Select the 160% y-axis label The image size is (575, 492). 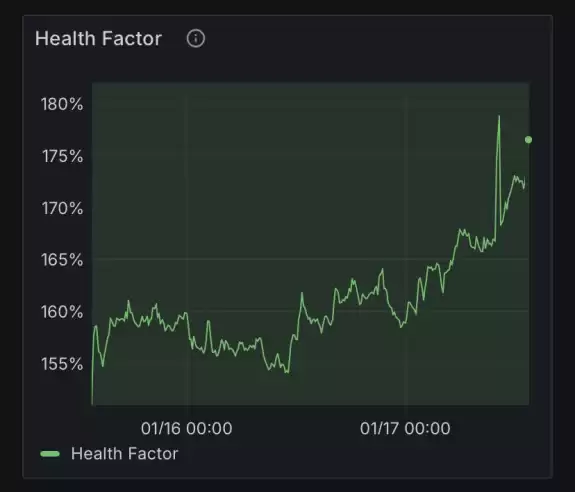point(62,312)
